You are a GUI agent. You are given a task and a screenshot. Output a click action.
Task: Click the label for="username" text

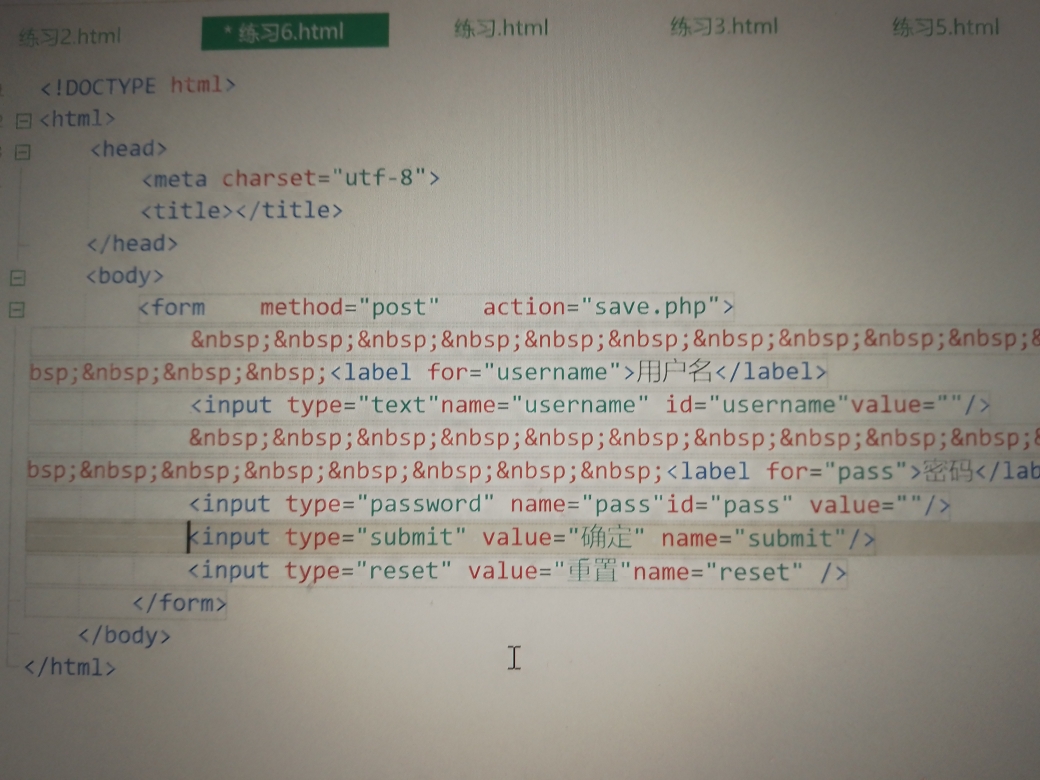[x=483, y=372]
